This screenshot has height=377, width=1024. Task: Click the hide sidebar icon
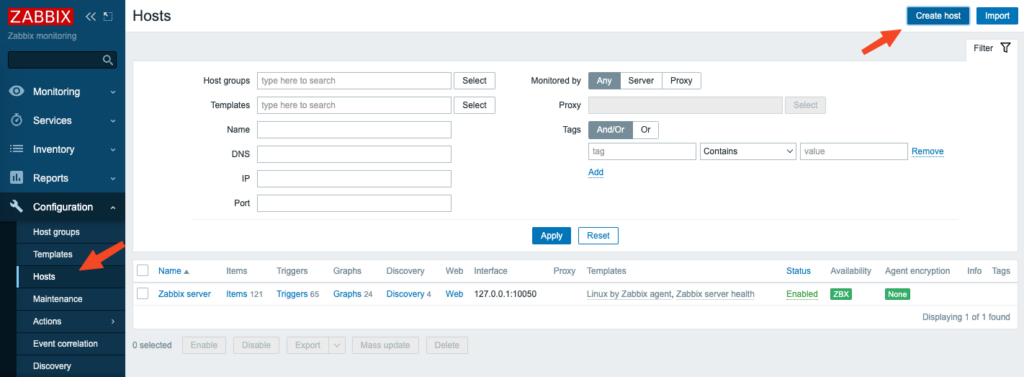click(x=108, y=16)
